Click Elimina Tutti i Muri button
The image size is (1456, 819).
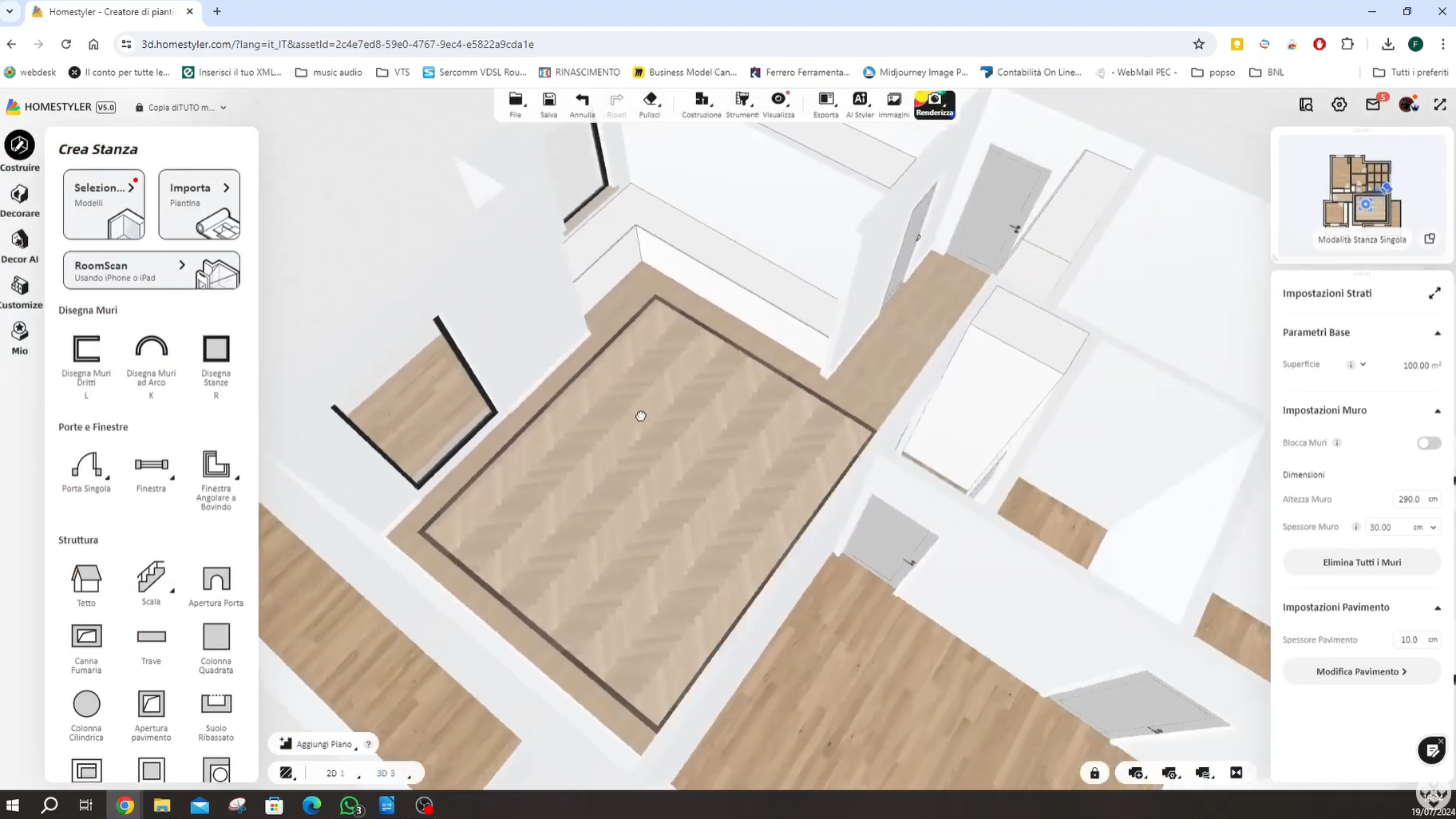tap(1361, 563)
